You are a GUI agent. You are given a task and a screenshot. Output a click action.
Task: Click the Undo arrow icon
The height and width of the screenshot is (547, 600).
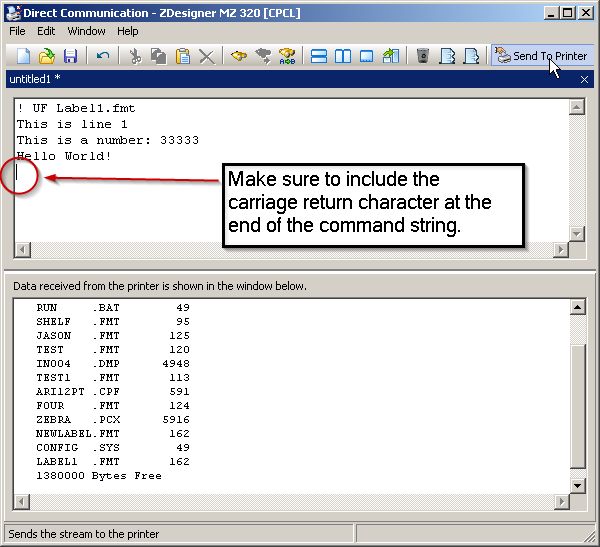pyautogui.click(x=103, y=56)
